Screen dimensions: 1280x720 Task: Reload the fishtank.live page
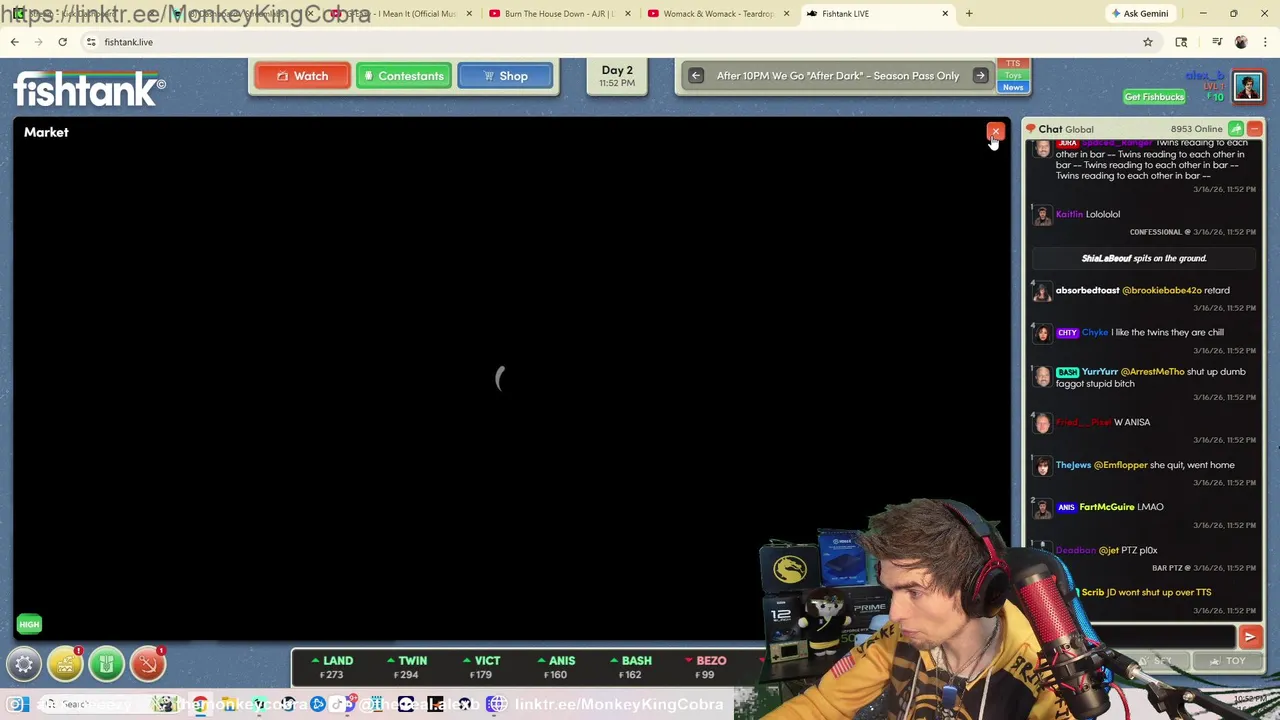click(x=62, y=42)
